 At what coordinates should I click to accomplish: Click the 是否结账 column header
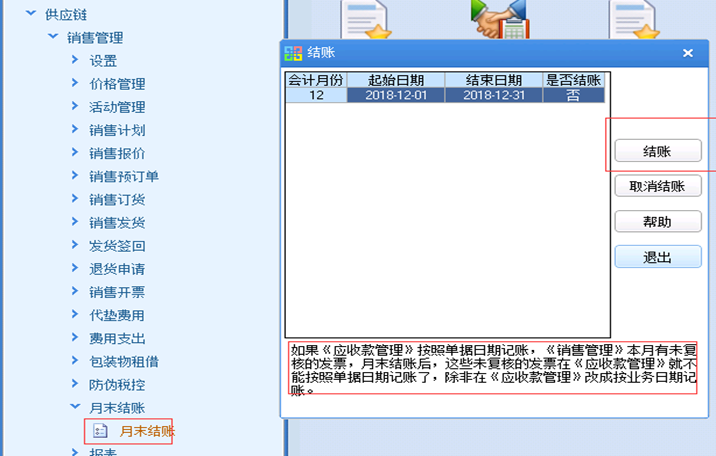coord(573,79)
